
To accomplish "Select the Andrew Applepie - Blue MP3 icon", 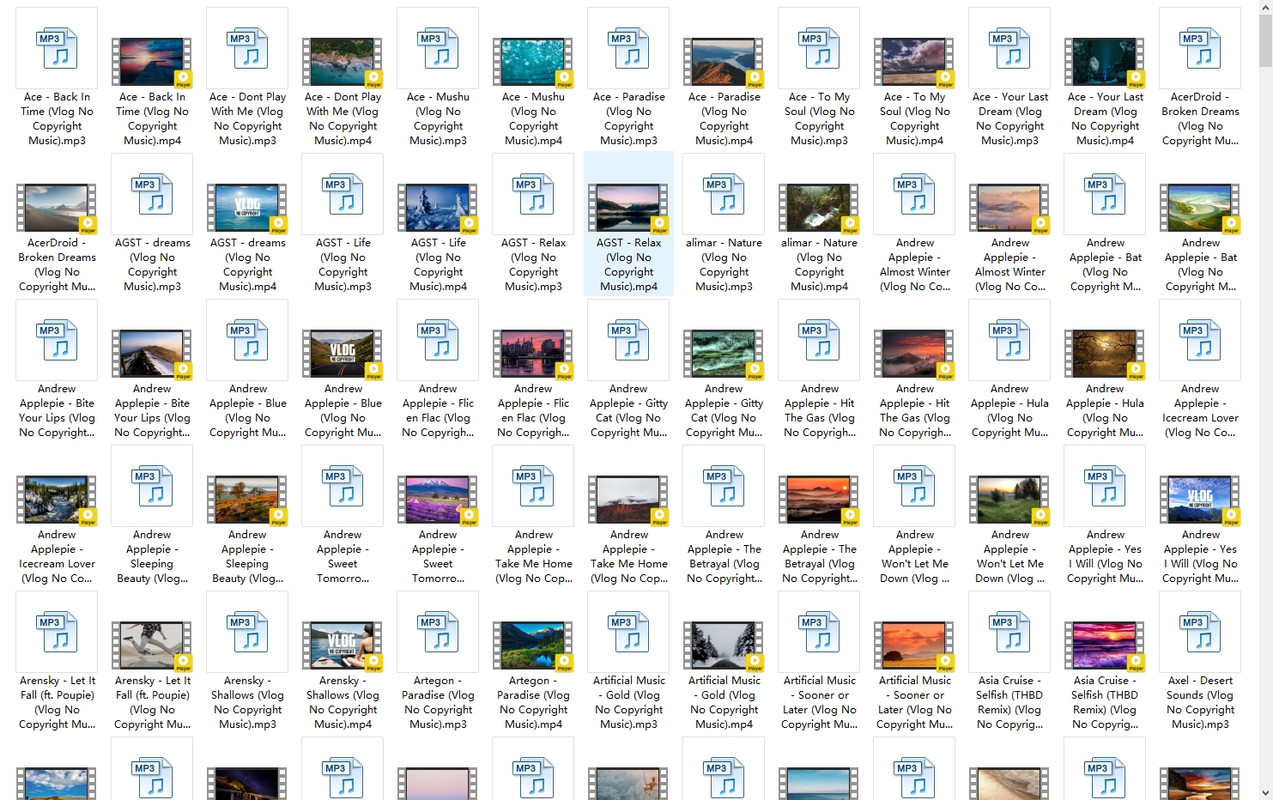I will coord(248,340).
